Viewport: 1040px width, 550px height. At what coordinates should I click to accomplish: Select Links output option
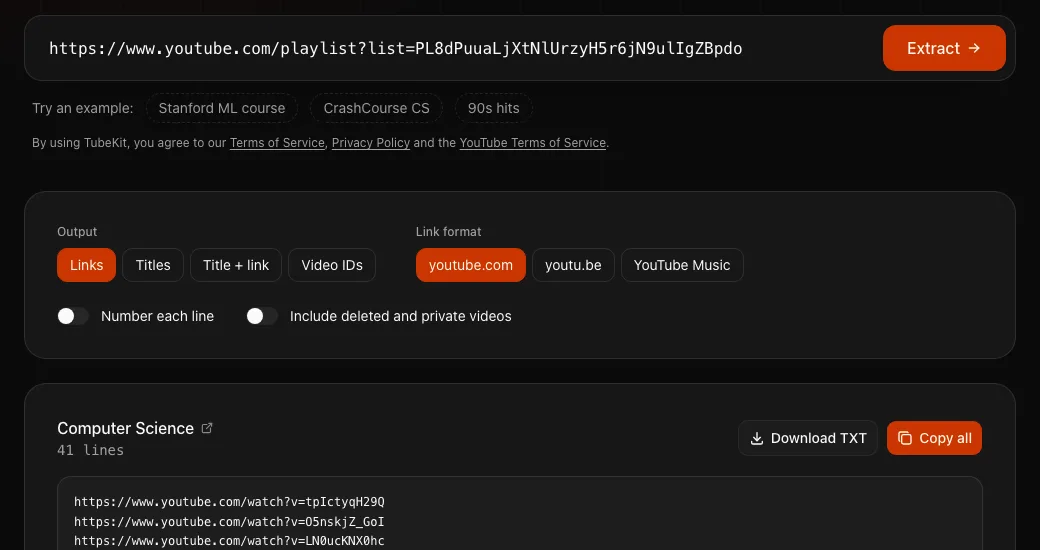coord(86,265)
